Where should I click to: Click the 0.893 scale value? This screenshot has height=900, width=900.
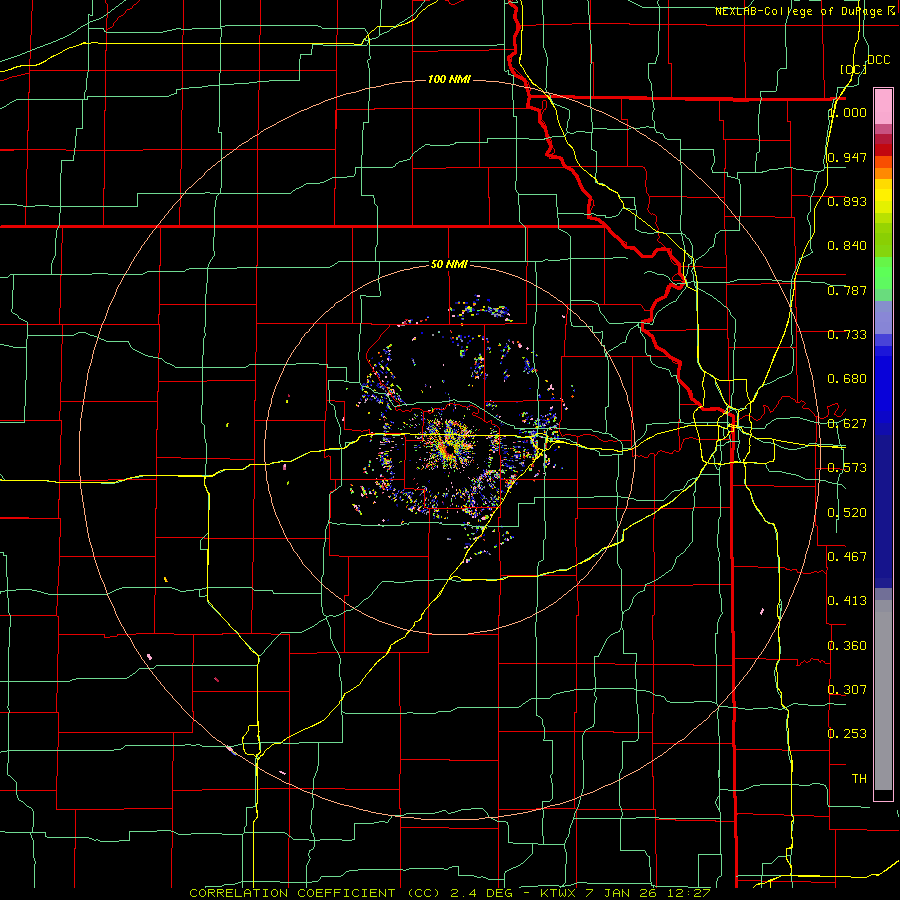click(847, 201)
